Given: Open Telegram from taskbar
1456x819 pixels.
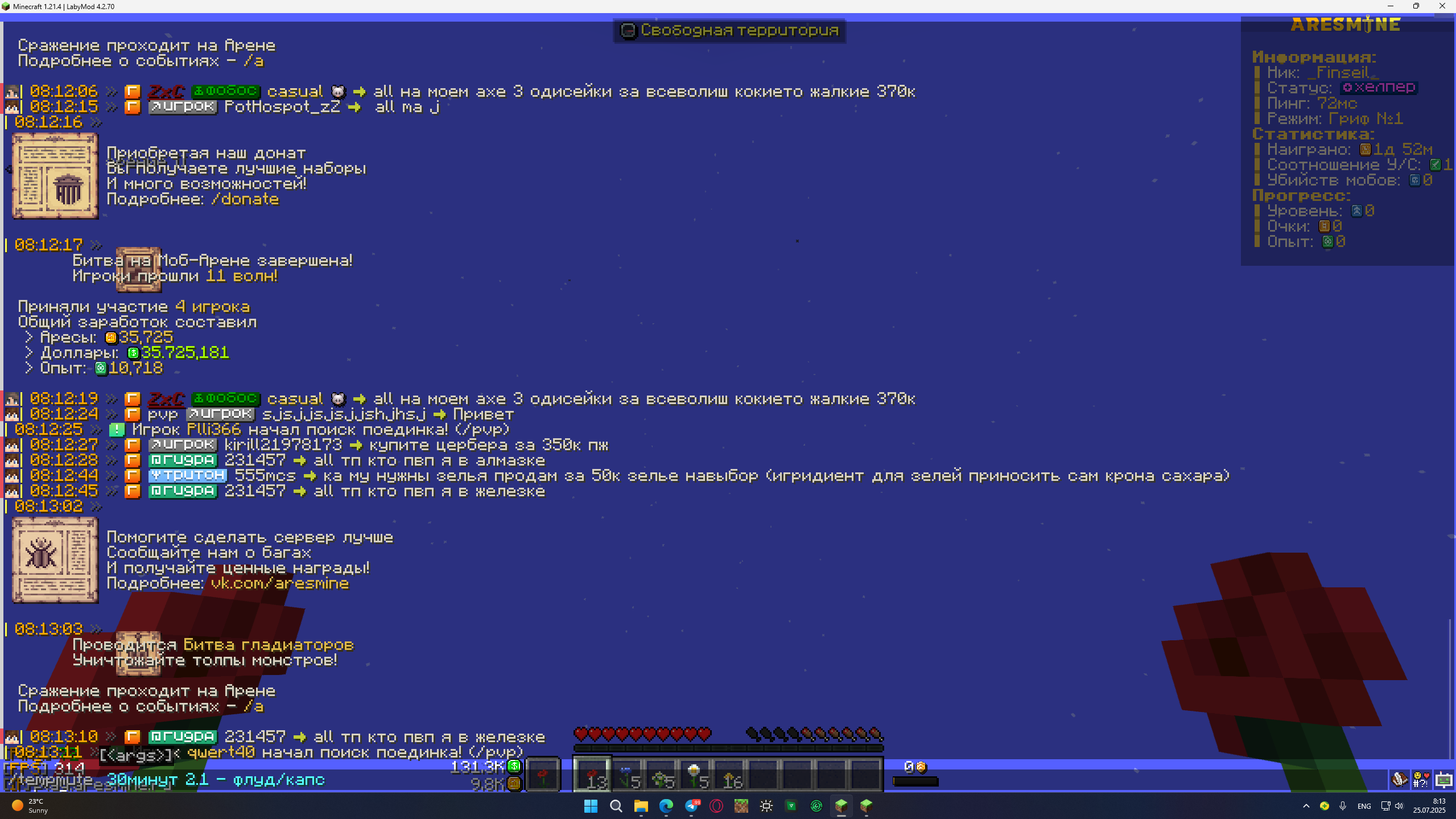Looking at the screenshot, I should (x=691, y=806).
